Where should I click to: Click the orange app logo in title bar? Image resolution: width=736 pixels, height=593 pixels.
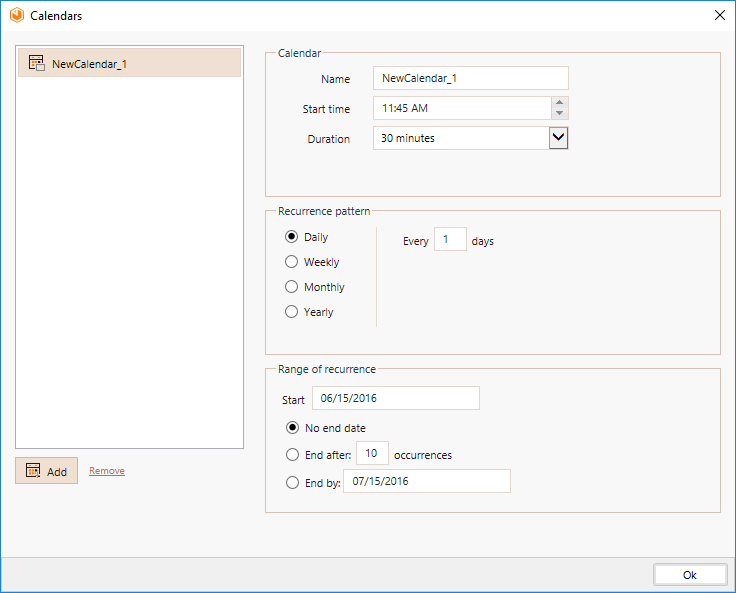point(17,15)
